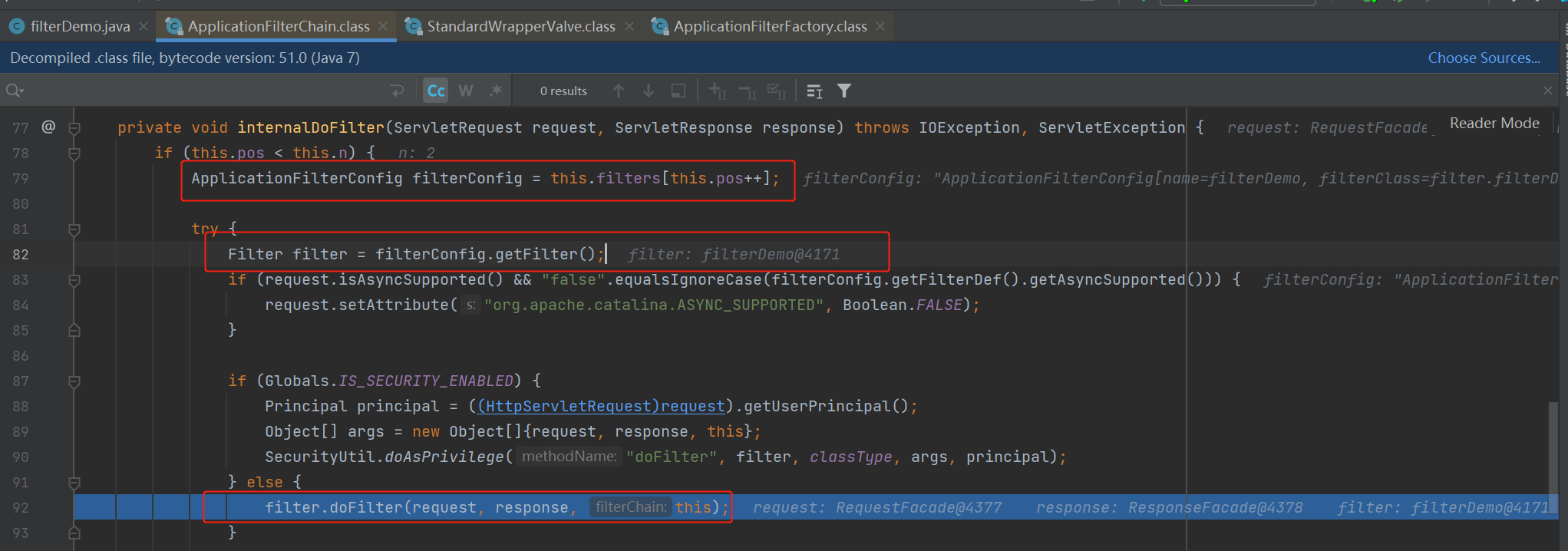Collapse fold marker on line 87
The image size is (1568, 551).
pyautogui.click(x=74, y=381)
